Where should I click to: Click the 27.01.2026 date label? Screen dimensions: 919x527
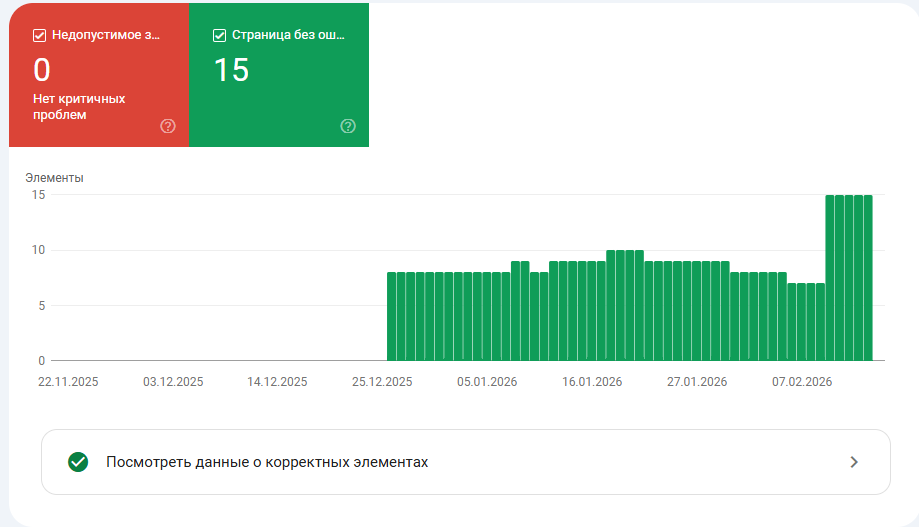[x=697, y=382]
